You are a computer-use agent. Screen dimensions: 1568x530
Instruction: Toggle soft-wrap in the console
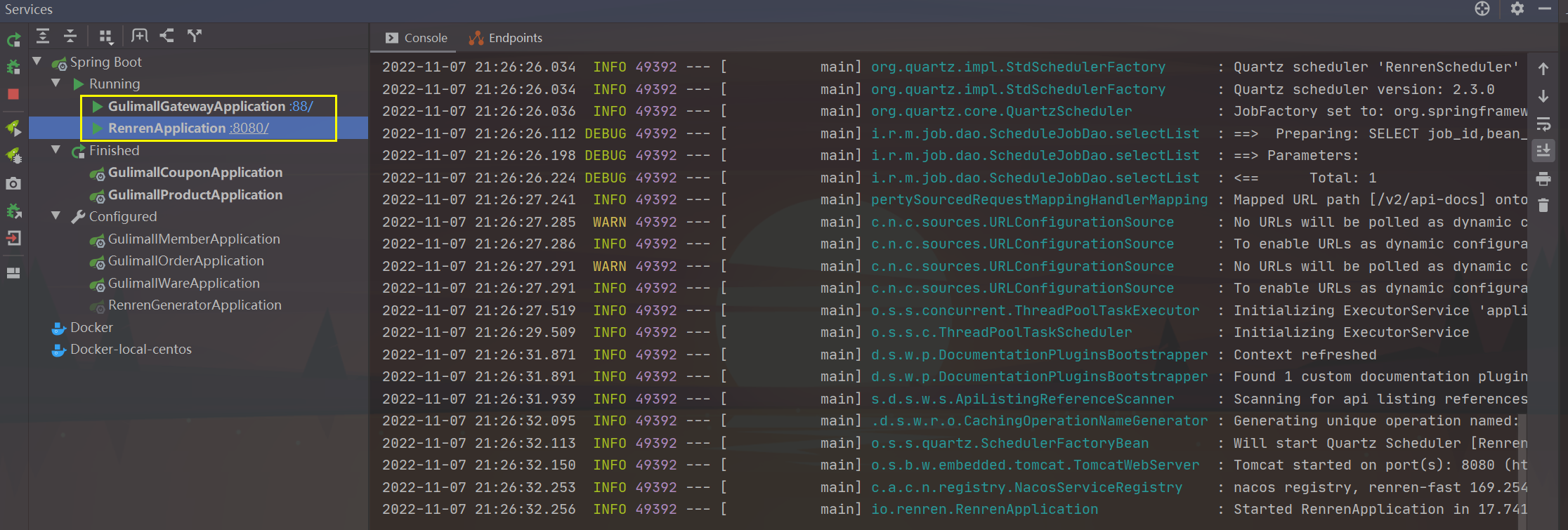coord(1543,124)
